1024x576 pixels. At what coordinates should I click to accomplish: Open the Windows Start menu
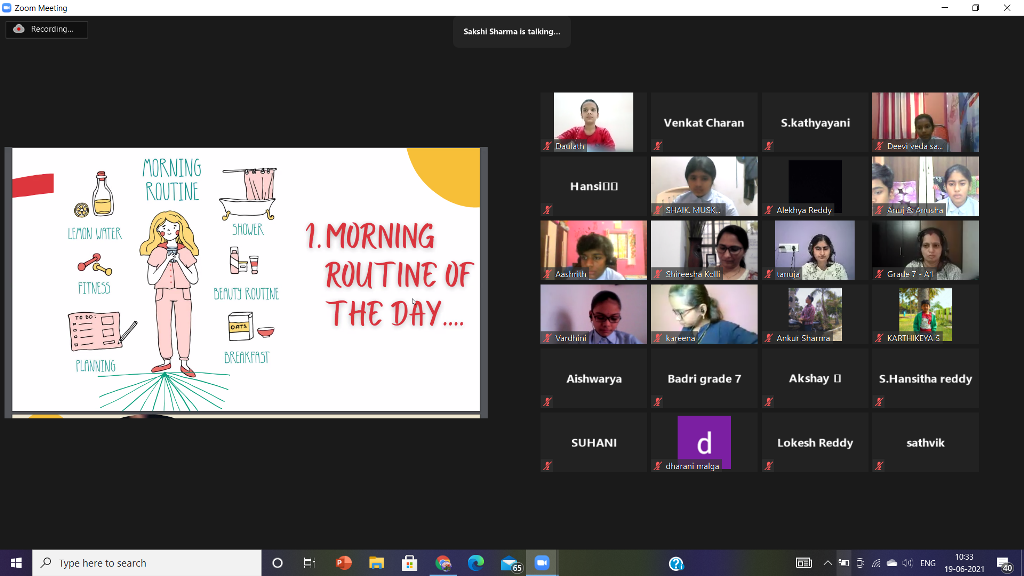pos(16,563)
